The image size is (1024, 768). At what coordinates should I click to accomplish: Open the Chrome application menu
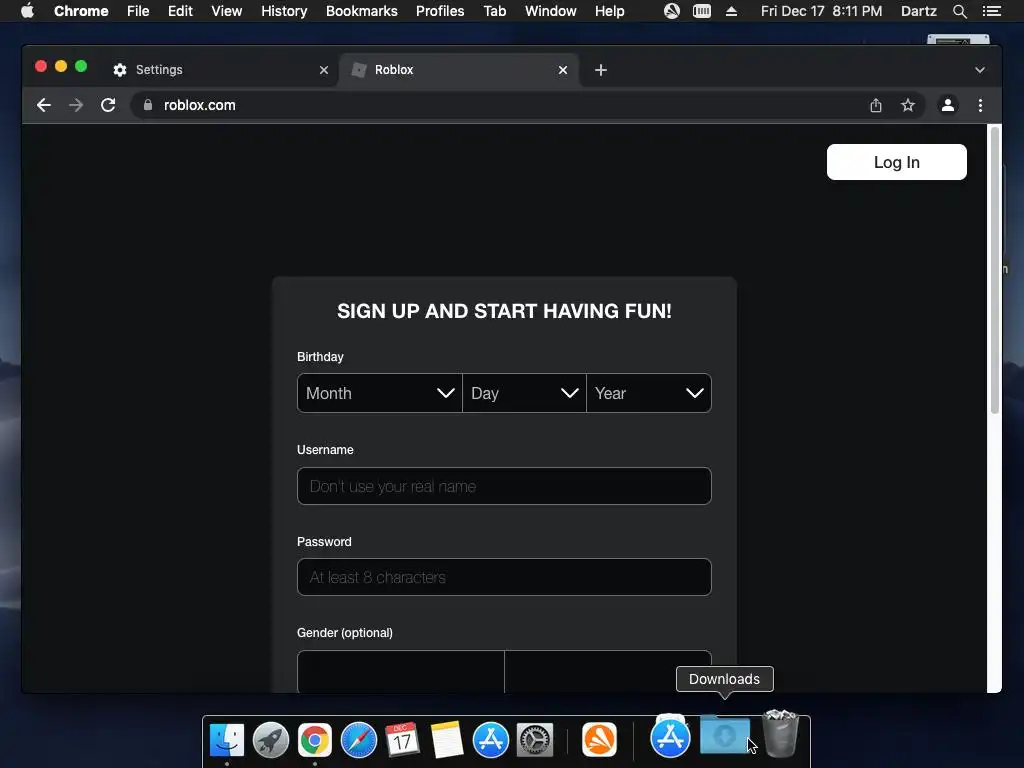81,11
